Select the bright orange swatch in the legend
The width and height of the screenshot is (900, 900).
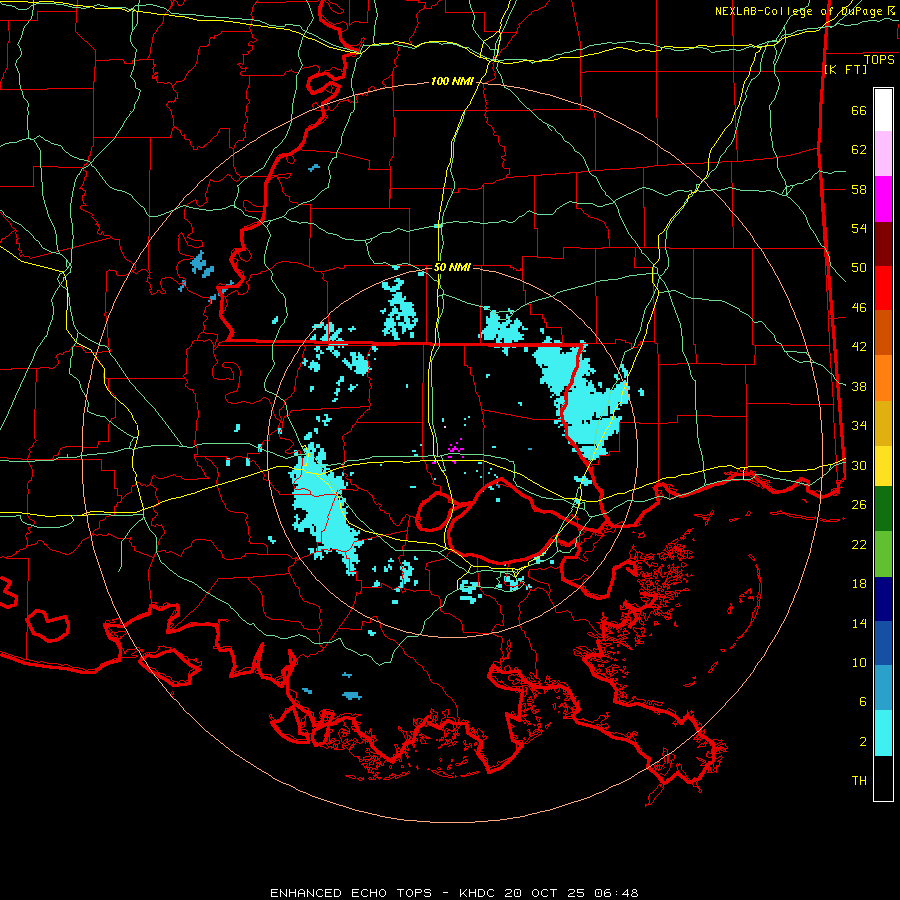[x=883, y=378]
